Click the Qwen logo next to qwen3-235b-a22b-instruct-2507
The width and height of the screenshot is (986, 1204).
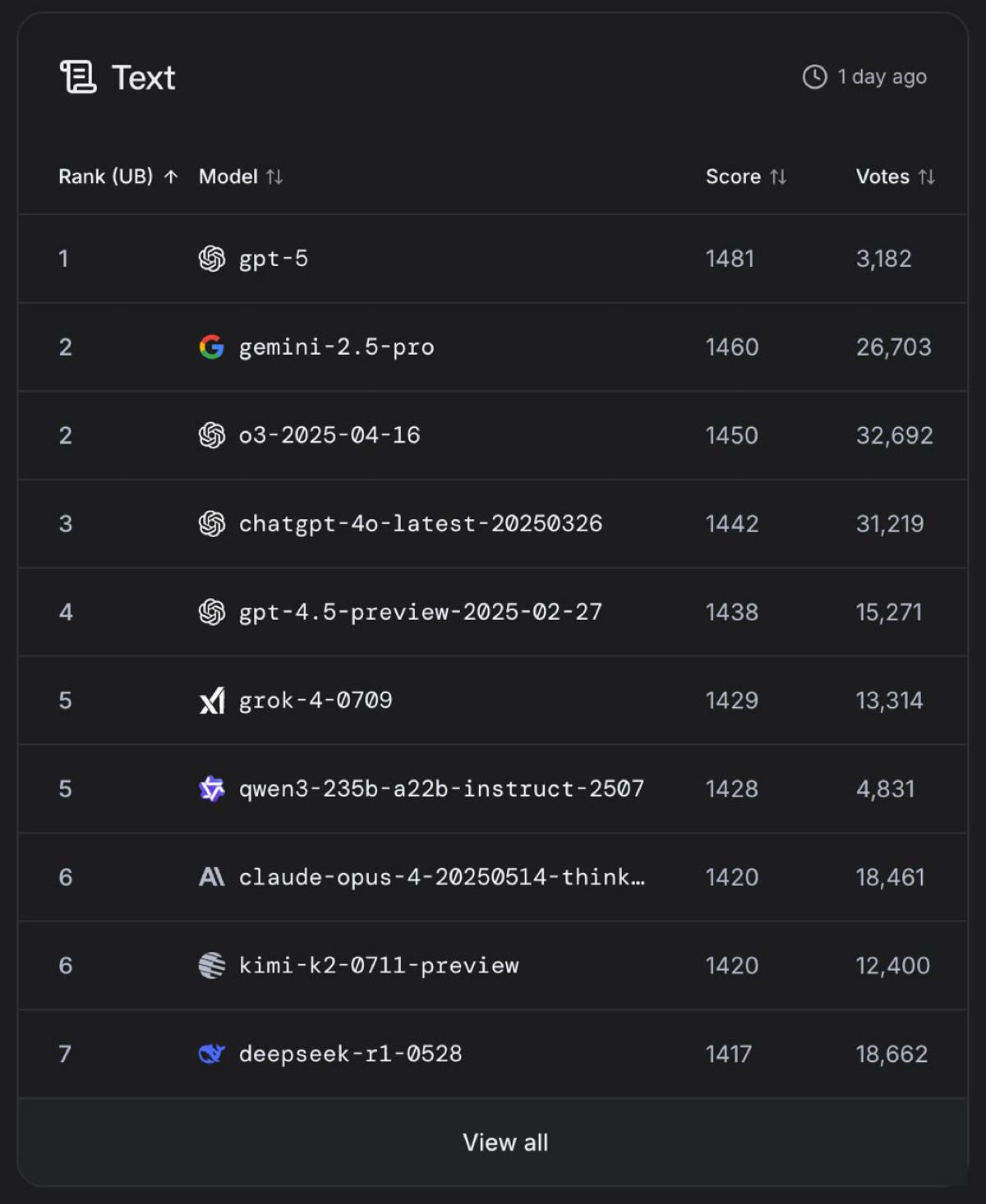tap(212, 789)
